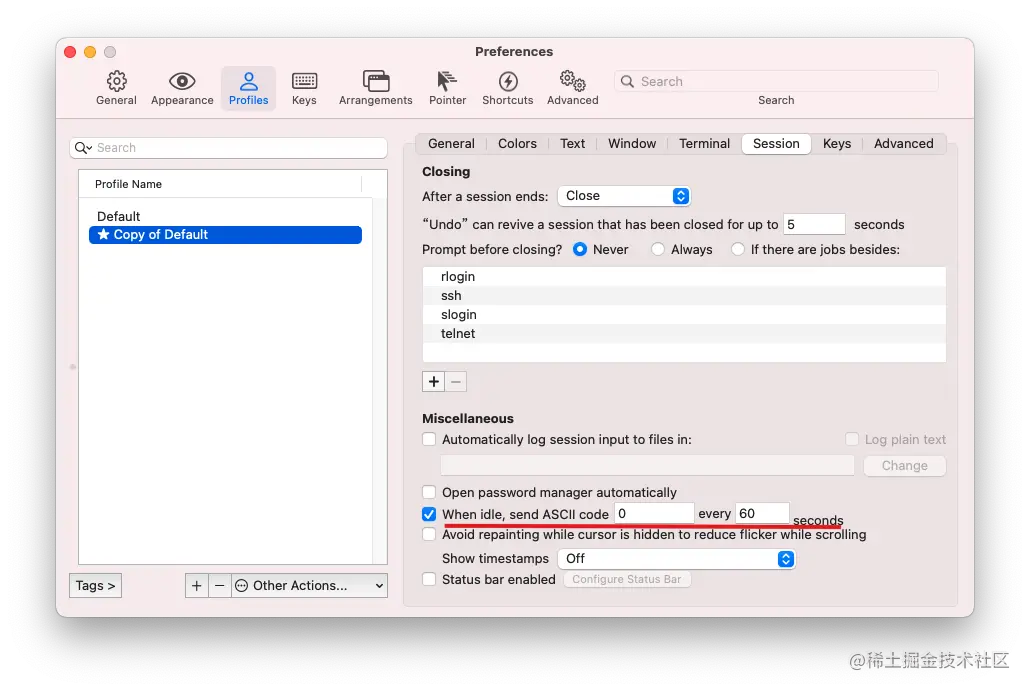Open the After a session ends dropdown

(624, 196)
